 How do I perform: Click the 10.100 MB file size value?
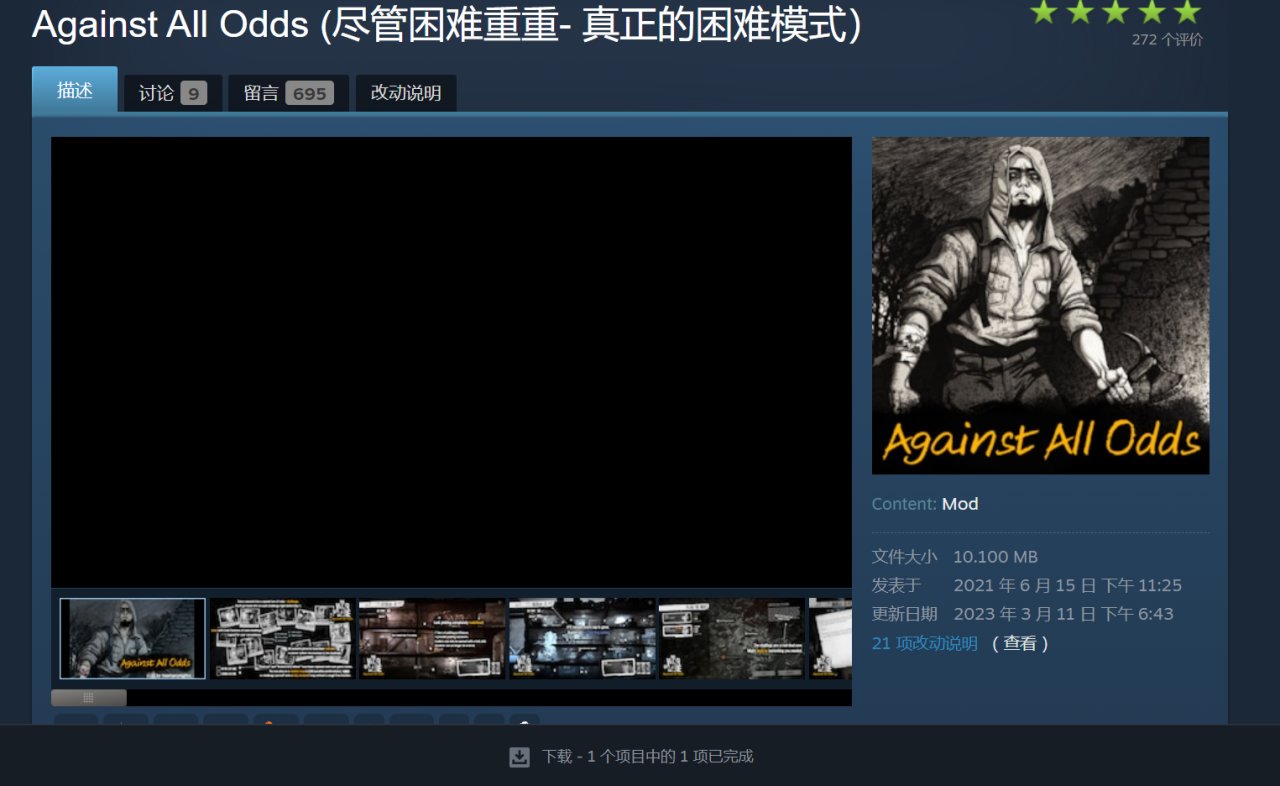[x=995, y=557]
